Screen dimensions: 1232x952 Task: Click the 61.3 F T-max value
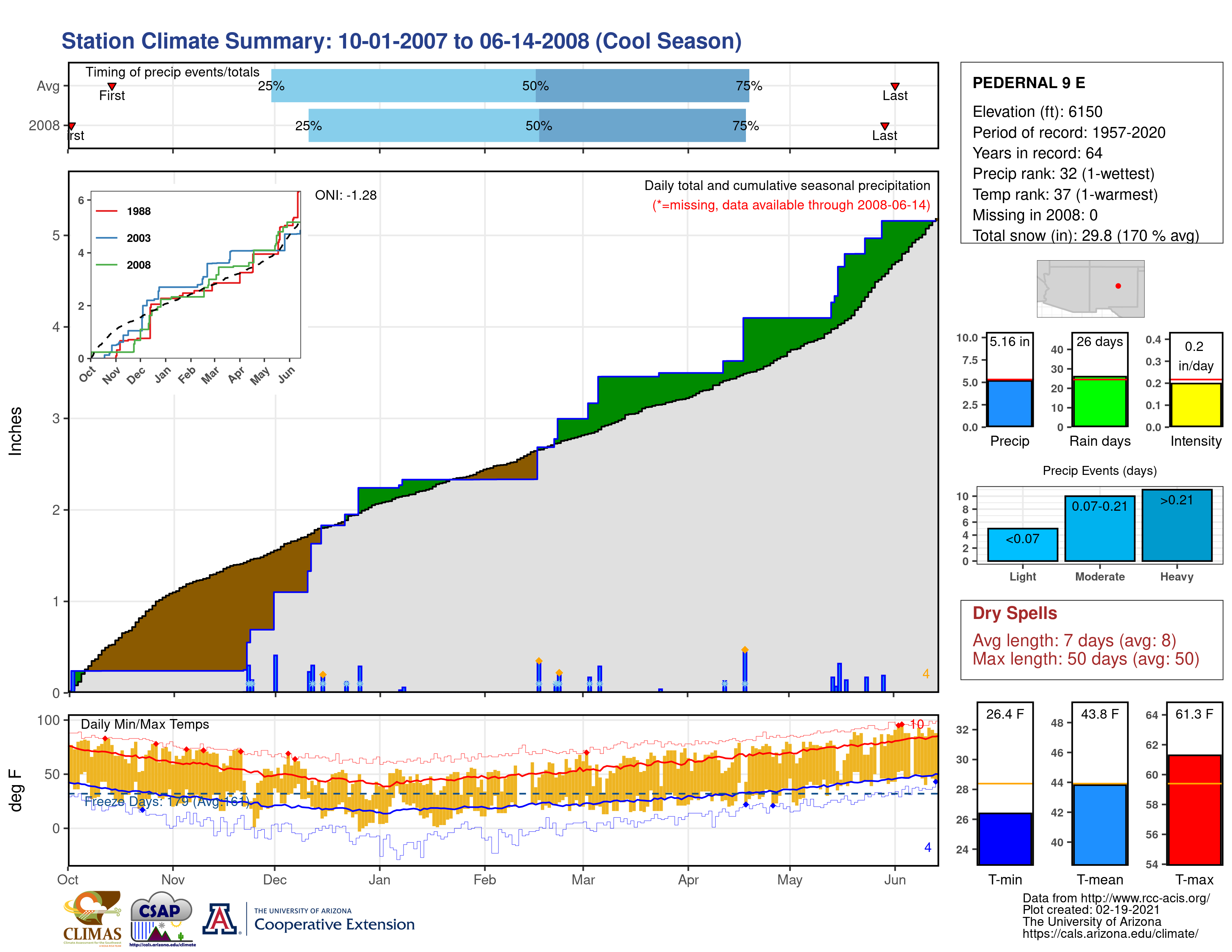[x=1194, y=714]
